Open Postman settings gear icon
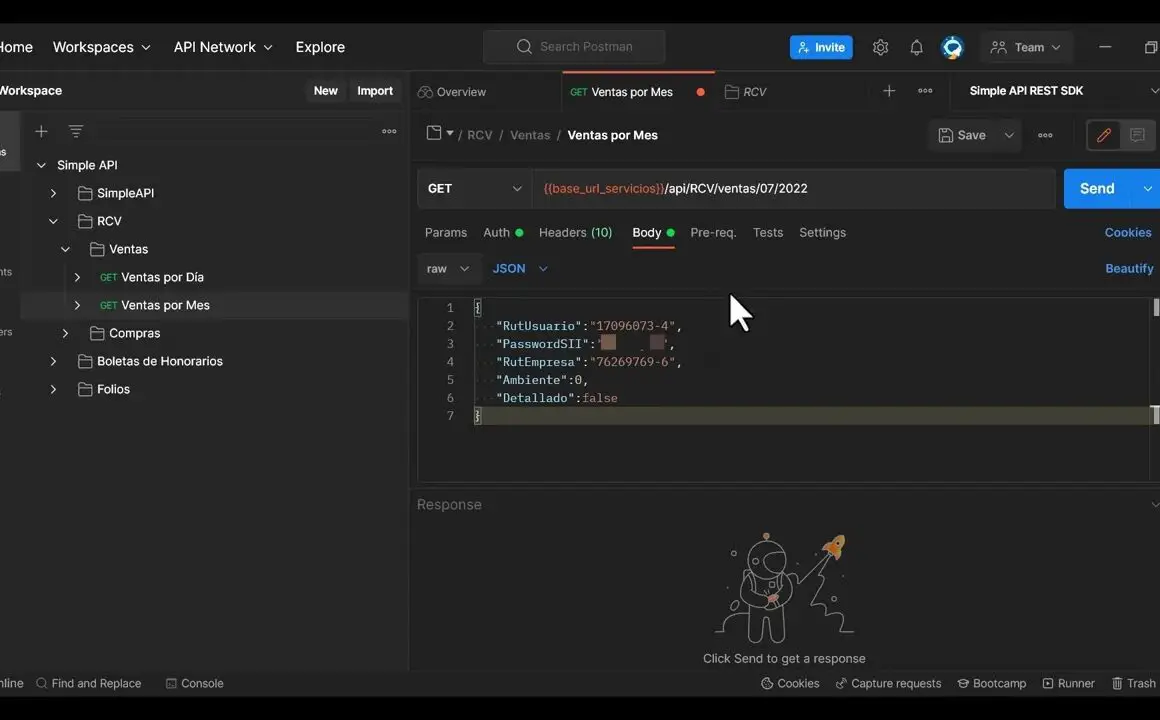This screenshot has width=1160, height=720. pos(880,47)
